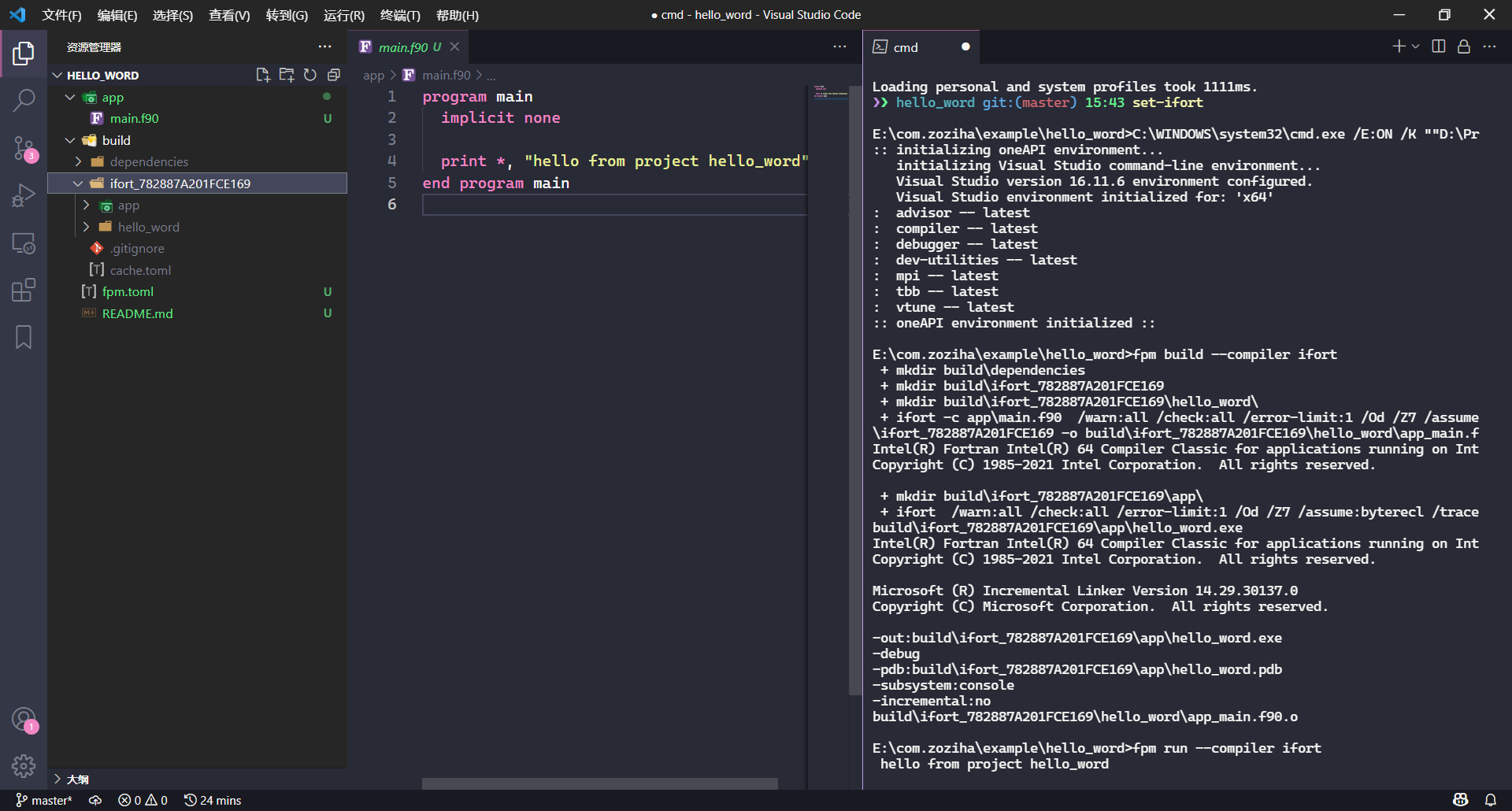Open the new terminal launch profile dropdown
This screenshot has height=811, width=1512.
(1416, 46)
